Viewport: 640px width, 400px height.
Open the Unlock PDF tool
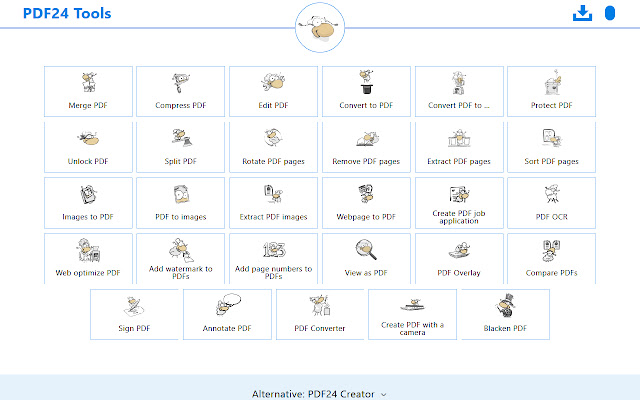point(88,147)
